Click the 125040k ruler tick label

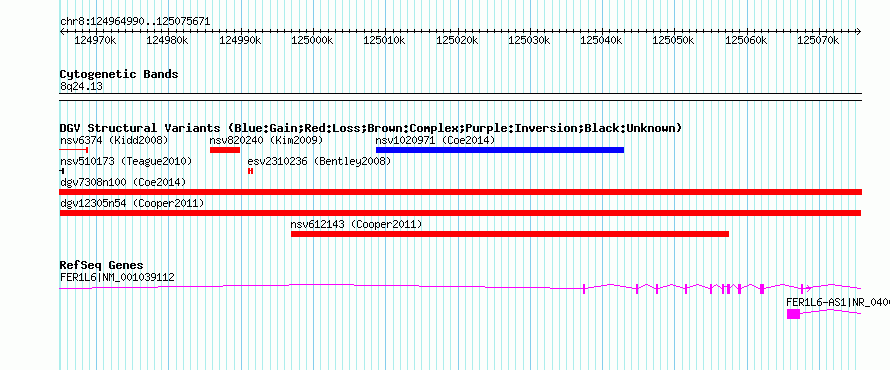pyautogui.click(x=602, y=41)
